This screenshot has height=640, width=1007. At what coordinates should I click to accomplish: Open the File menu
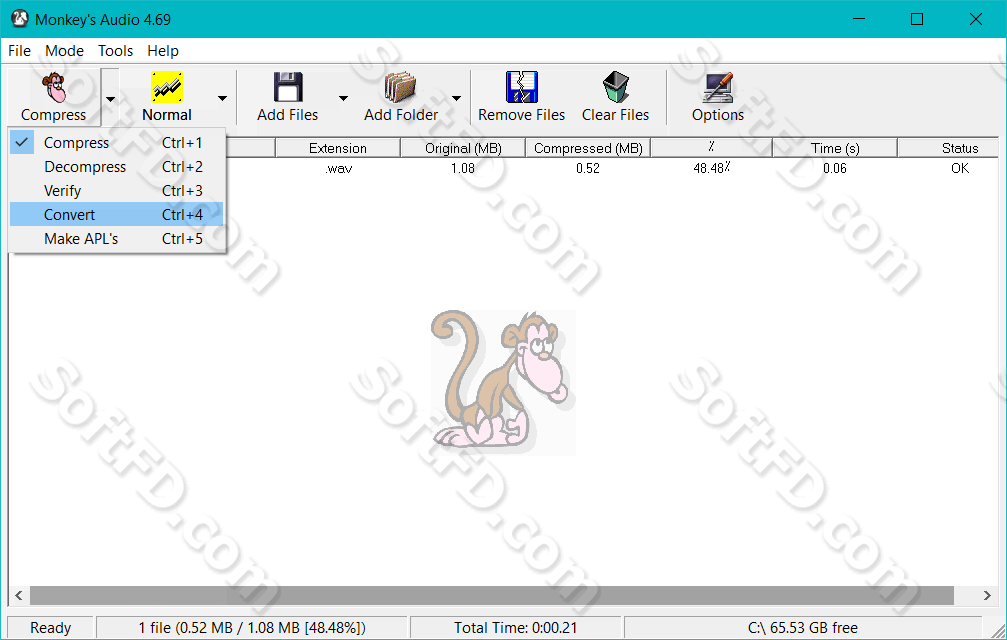(x=19, y=51)
